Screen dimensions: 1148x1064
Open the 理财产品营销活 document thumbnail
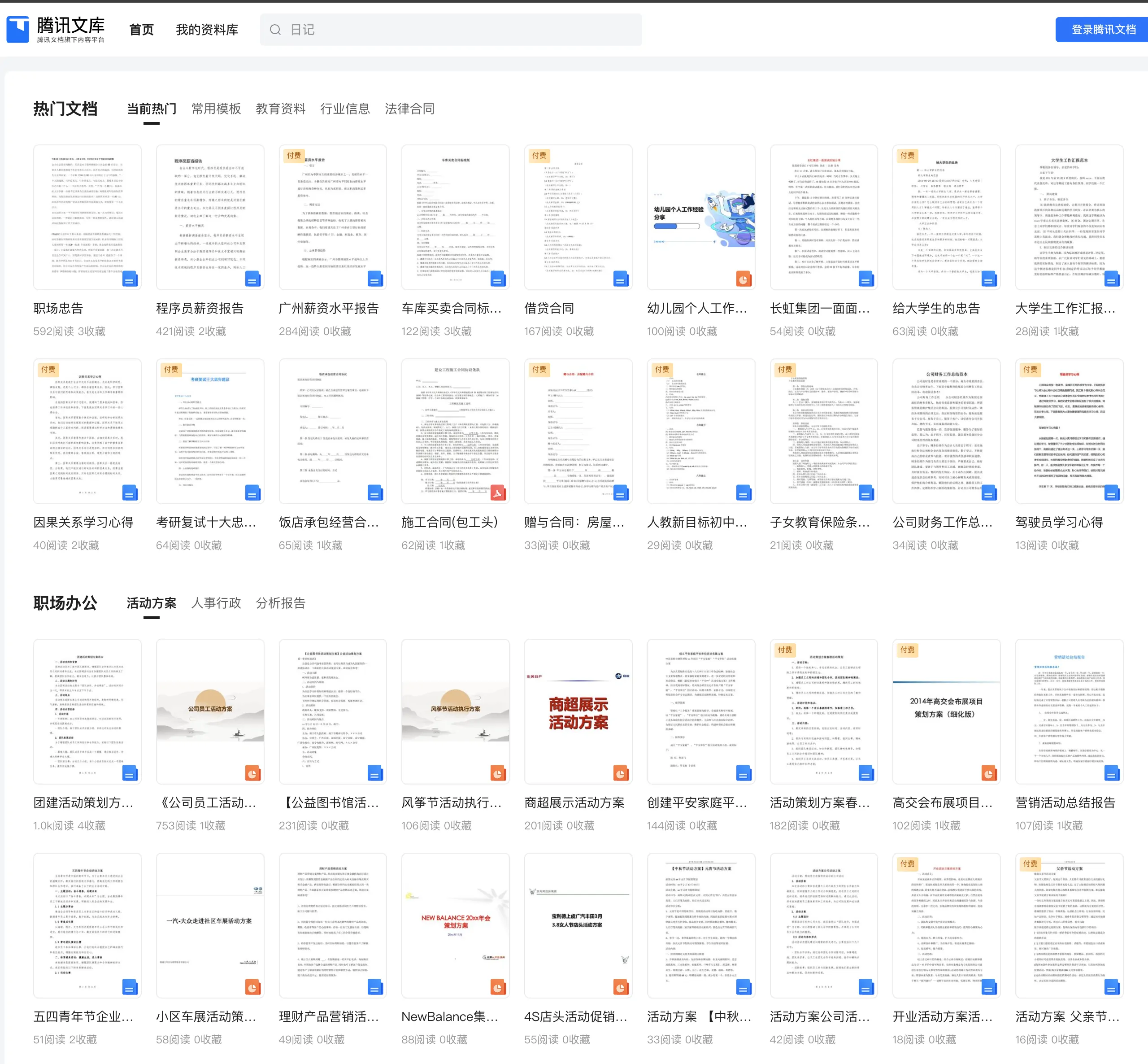[x=333, y=925]
